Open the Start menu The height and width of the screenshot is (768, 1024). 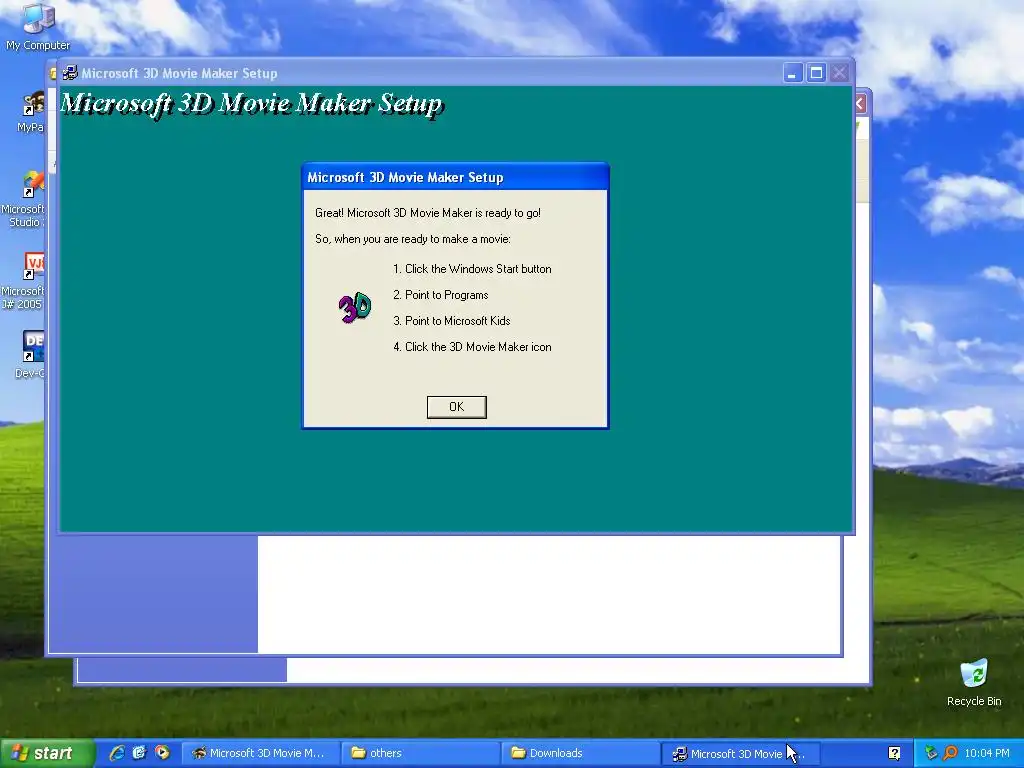coord(46,753)
